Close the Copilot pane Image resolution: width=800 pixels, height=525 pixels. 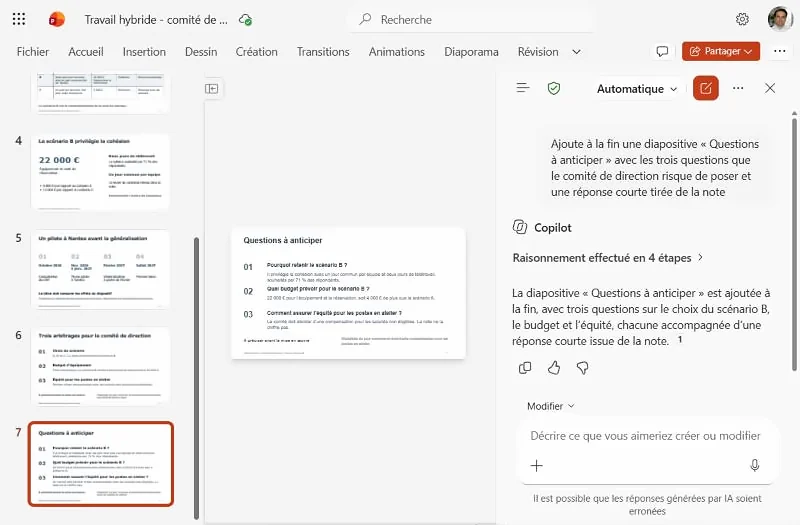770,88
